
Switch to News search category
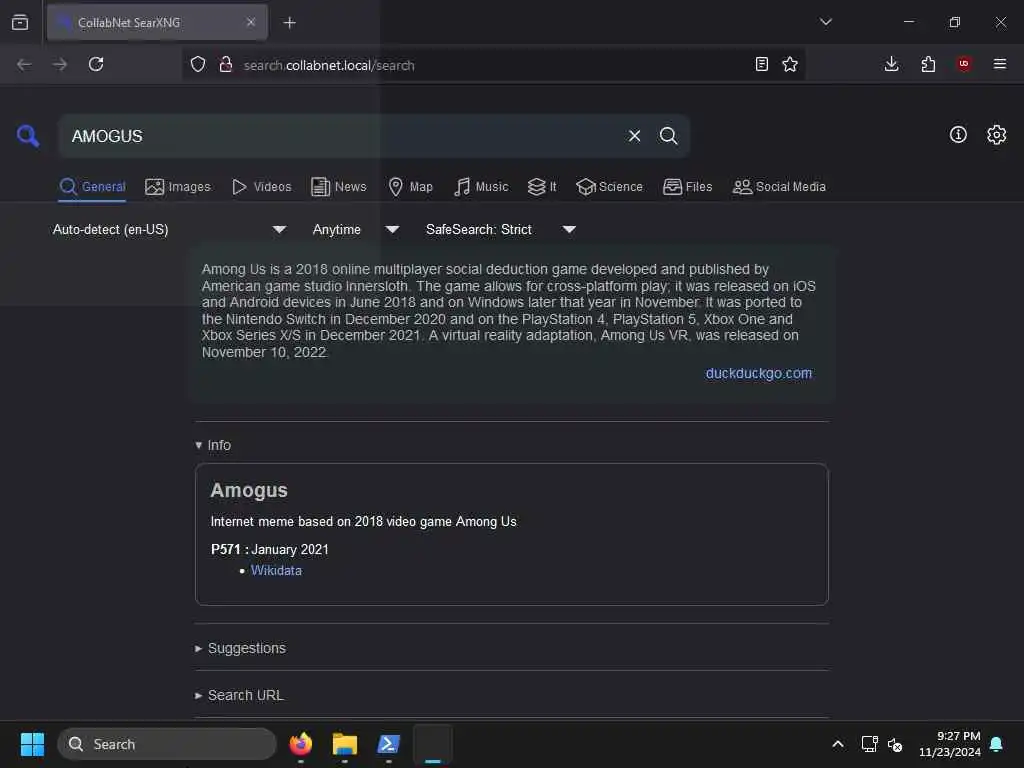point(338,187)
